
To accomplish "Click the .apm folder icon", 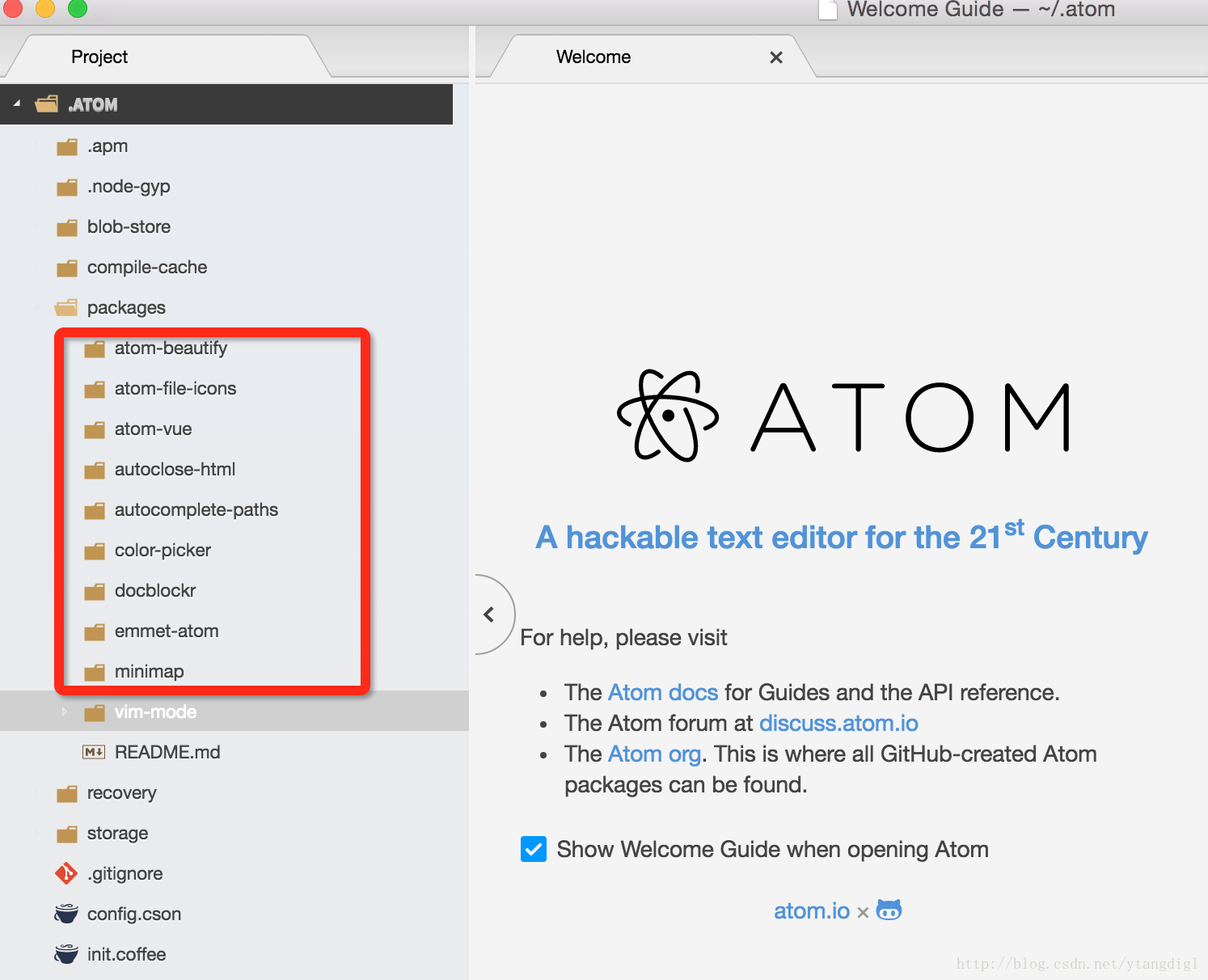I will point(67,147).
